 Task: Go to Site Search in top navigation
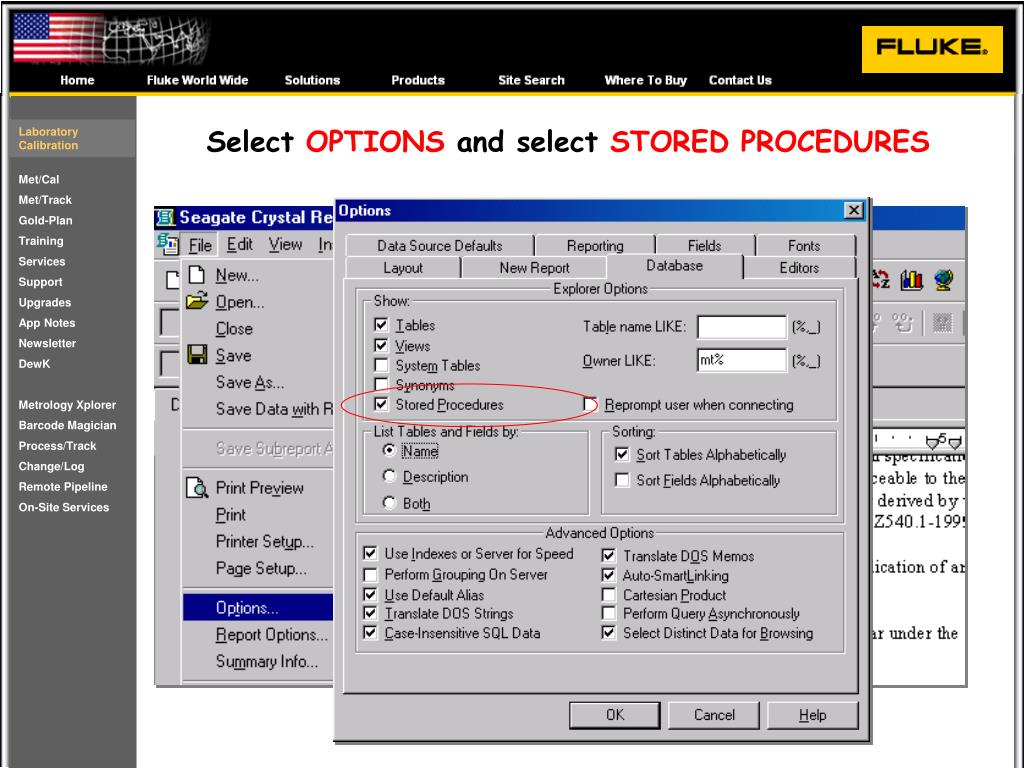point(531,80)
